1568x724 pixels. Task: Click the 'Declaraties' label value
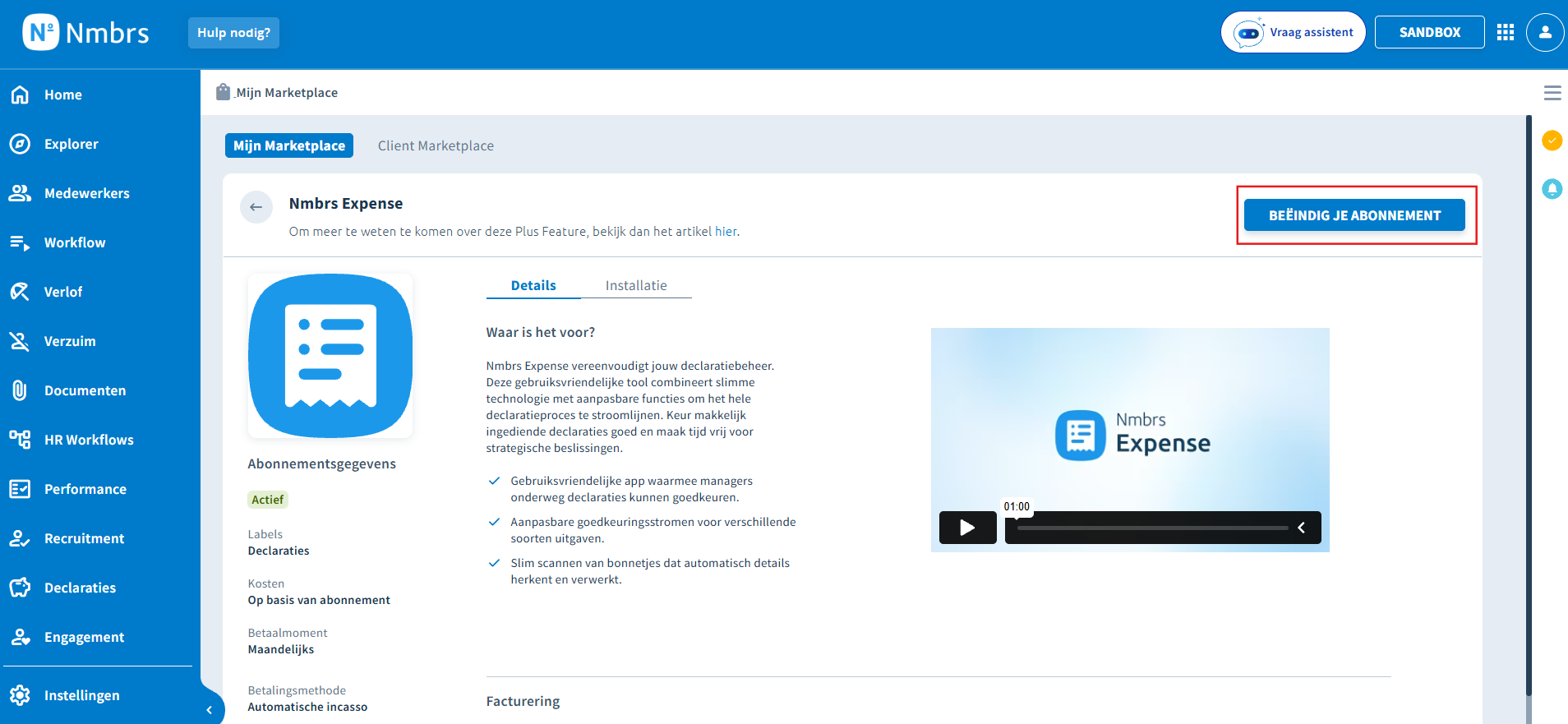279,551
